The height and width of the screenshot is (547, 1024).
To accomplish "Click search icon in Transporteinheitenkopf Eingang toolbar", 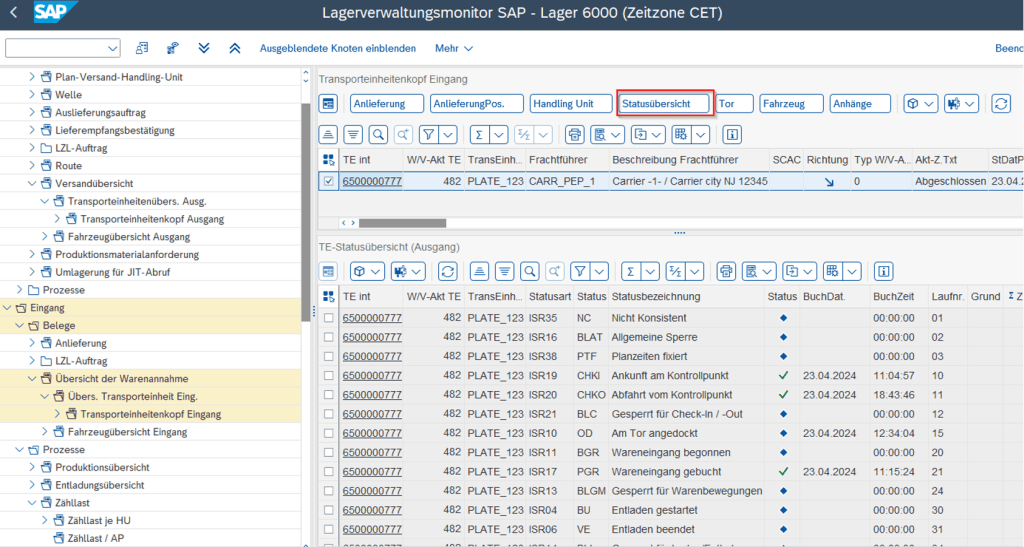I will coord(378,135).
